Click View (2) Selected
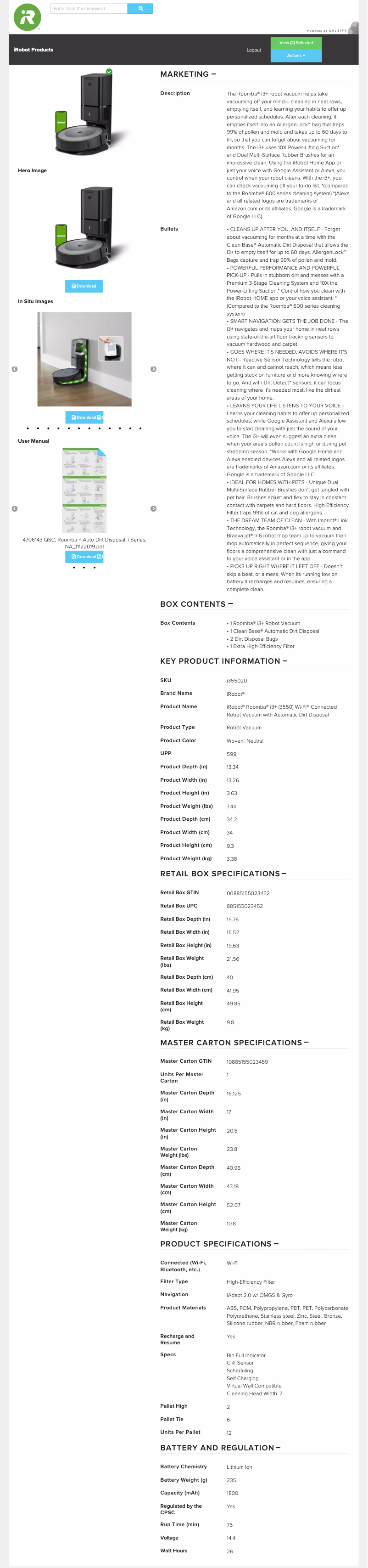This screenshot has width=368, height=1568. click(x=296, y=43)
